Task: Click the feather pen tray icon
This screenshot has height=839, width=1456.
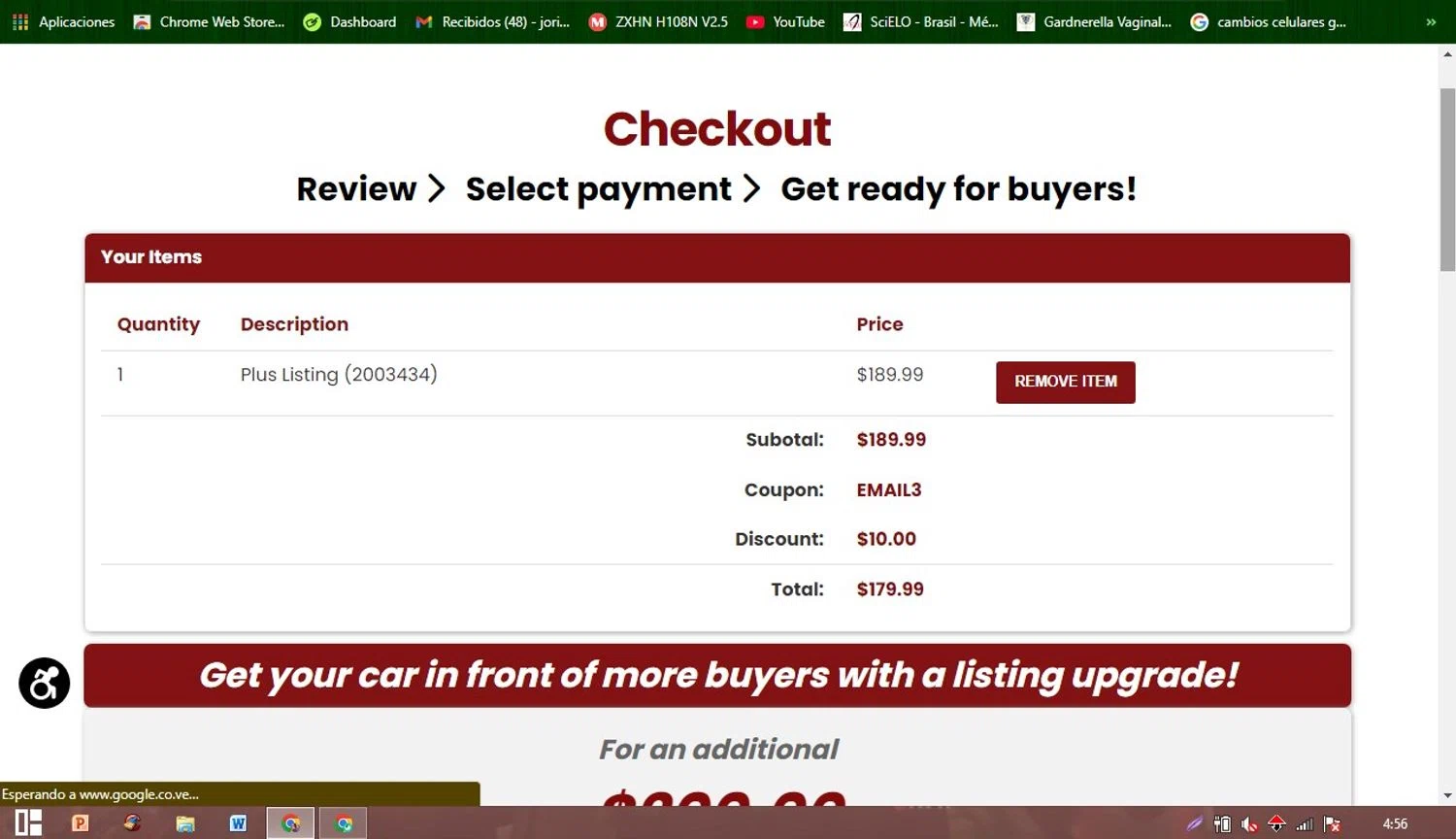Action: (x=1195, y=824)
